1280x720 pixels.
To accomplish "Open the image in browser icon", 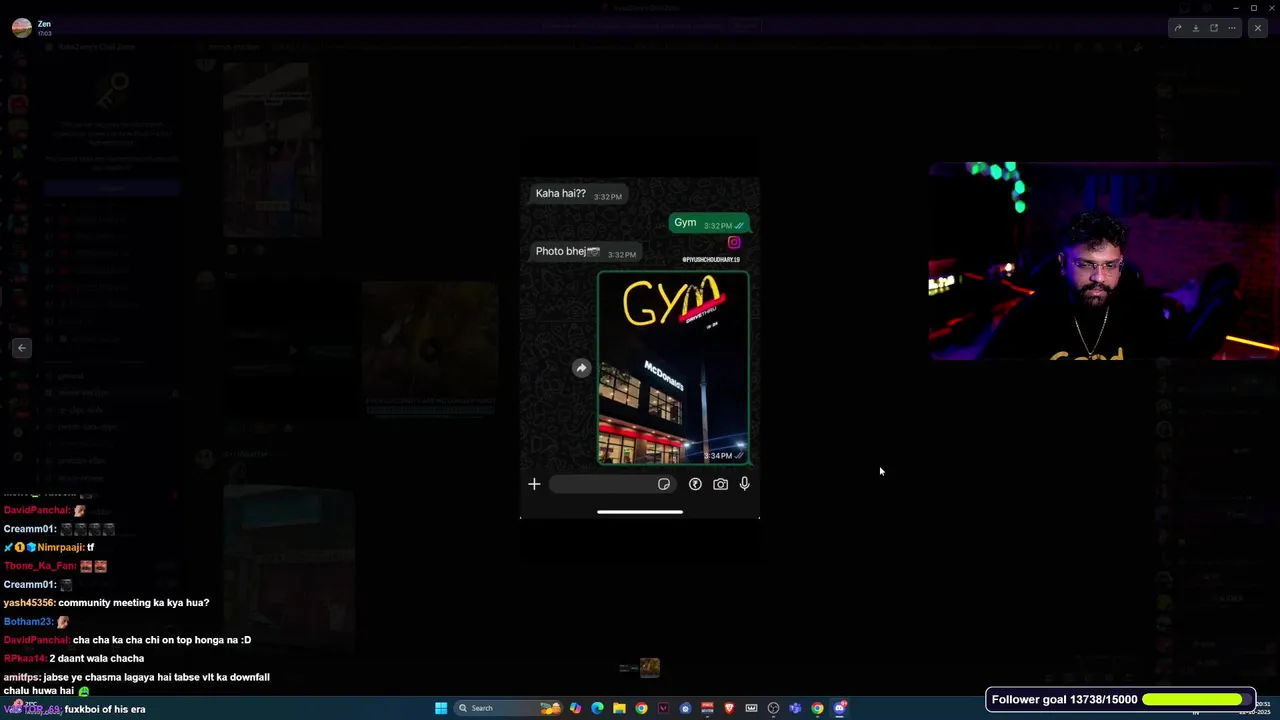I will pyautogui.click(x=1214, y=28).
